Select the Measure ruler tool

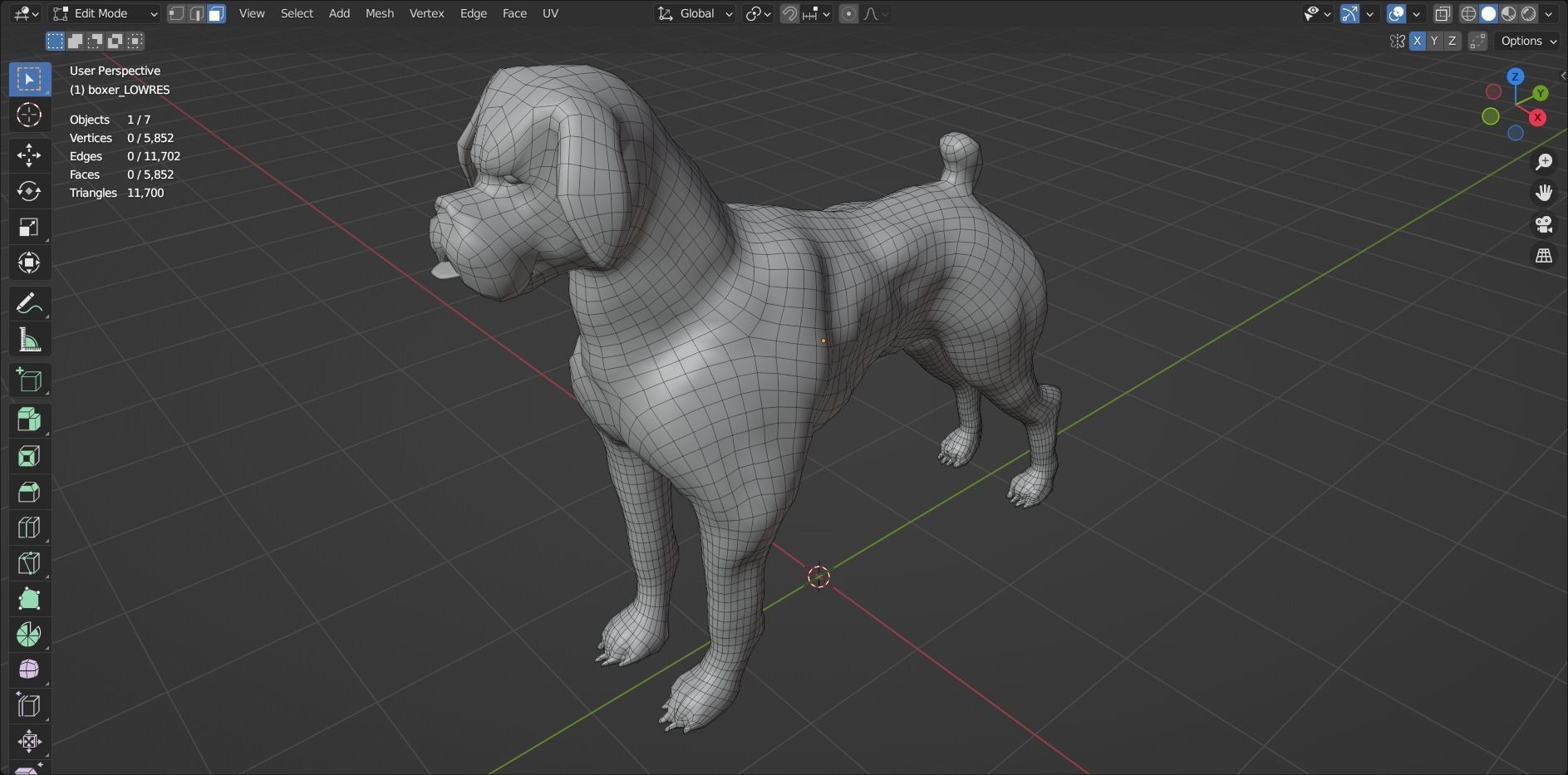point(29,339)
